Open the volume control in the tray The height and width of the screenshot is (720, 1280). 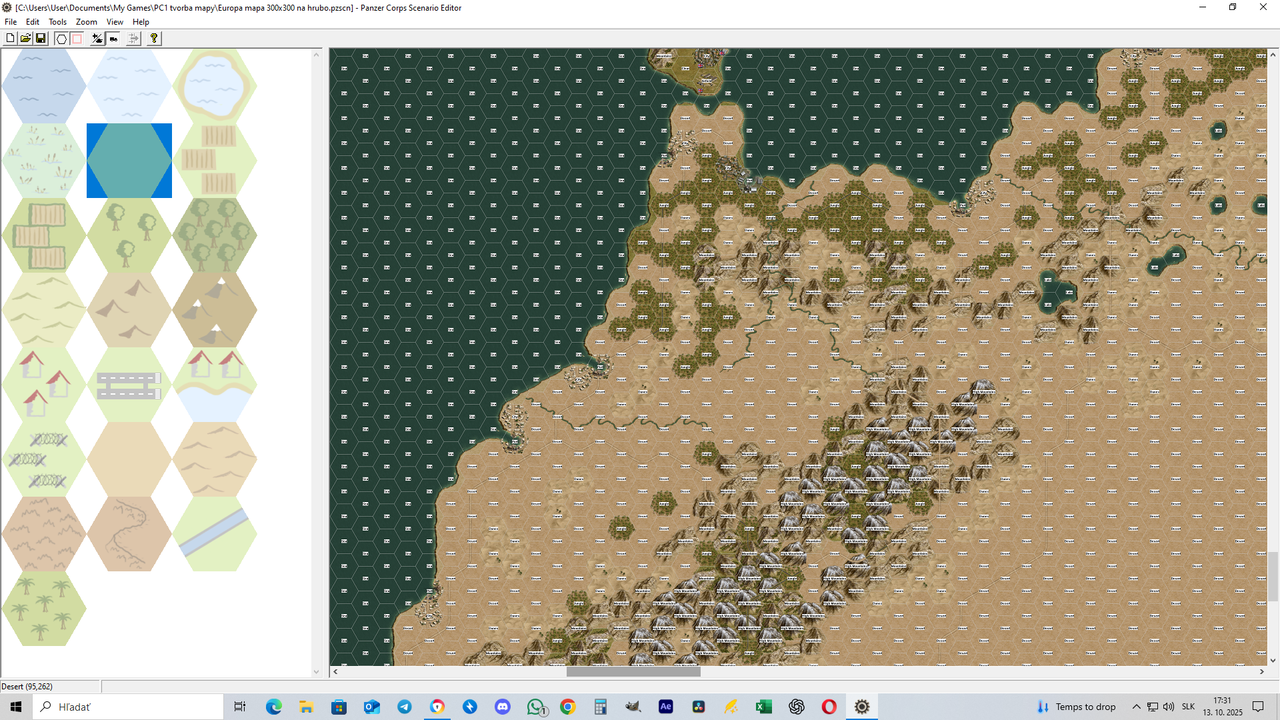point(1169,706)
